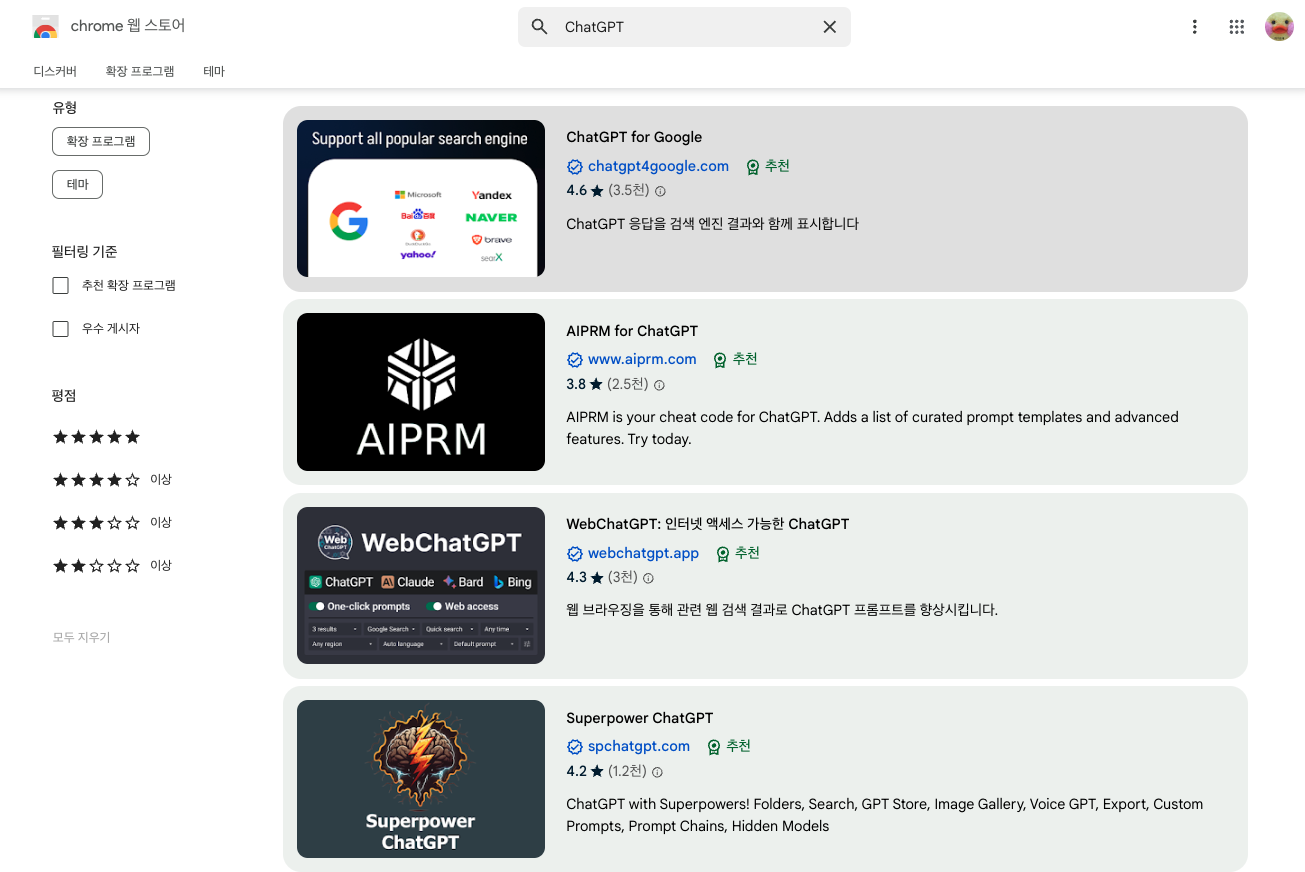Click 추천 badge on WebChatGPT
Viewport: 1305px width, 872px height.
(x=738, y=553)
